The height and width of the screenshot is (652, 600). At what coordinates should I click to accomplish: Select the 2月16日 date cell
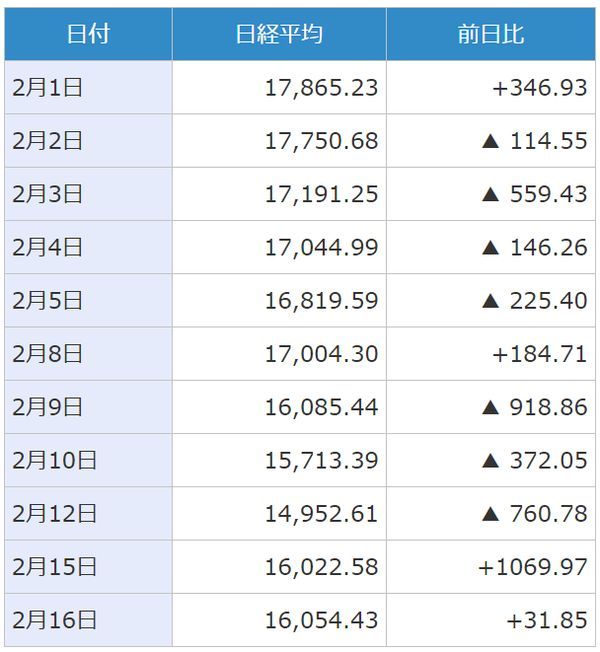pos(54,620)
